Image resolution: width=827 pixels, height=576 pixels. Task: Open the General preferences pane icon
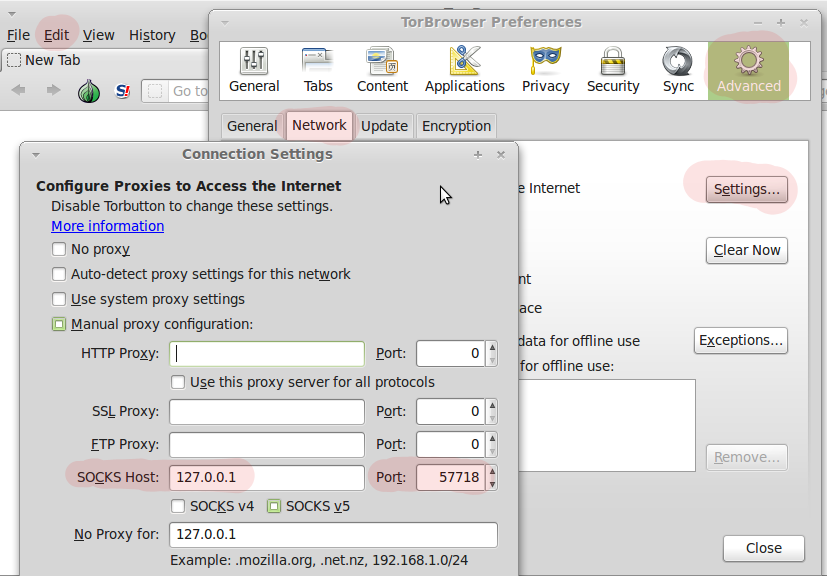point(254,70)
